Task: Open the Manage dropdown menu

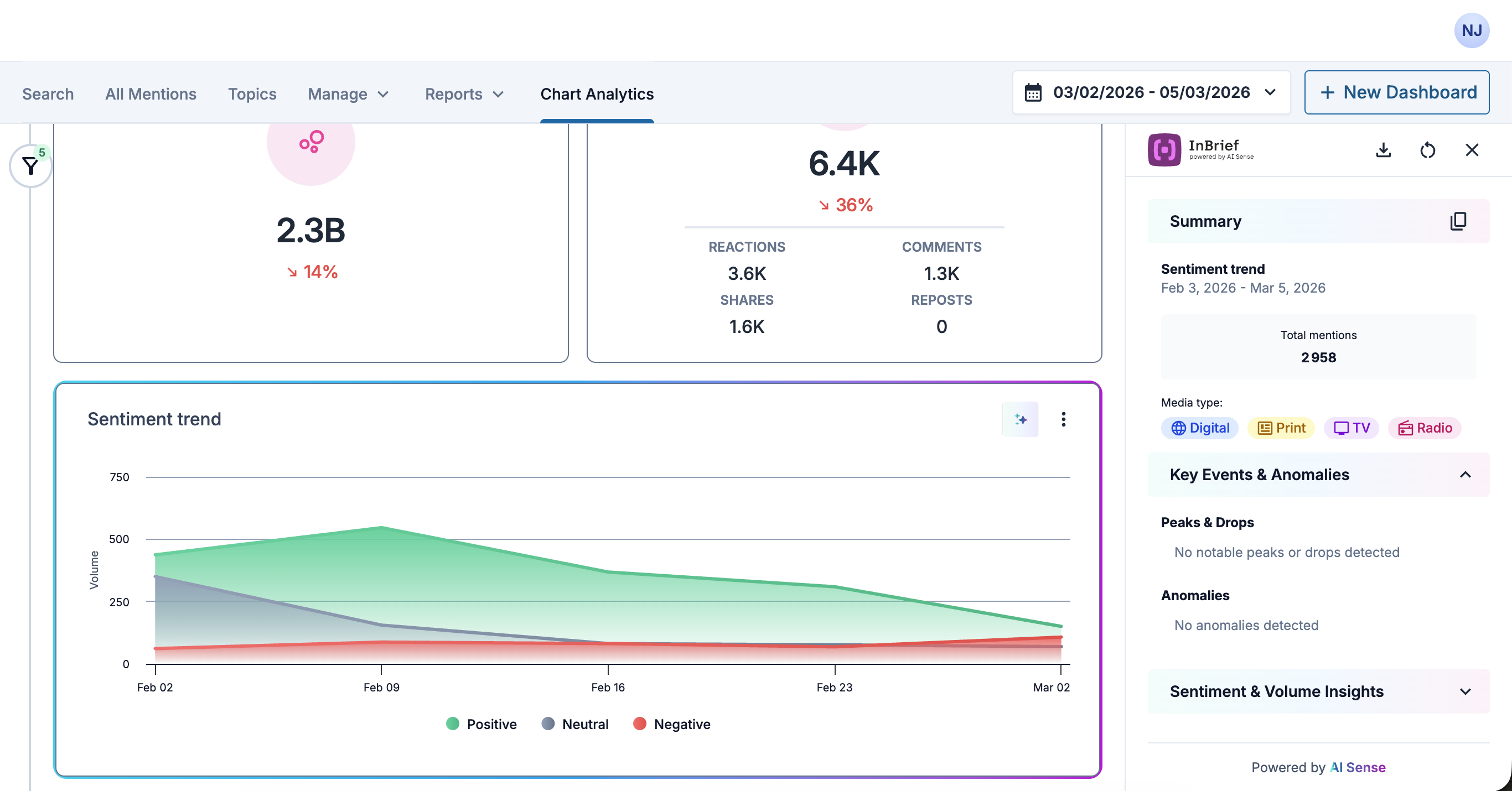Action: point(348,94)
